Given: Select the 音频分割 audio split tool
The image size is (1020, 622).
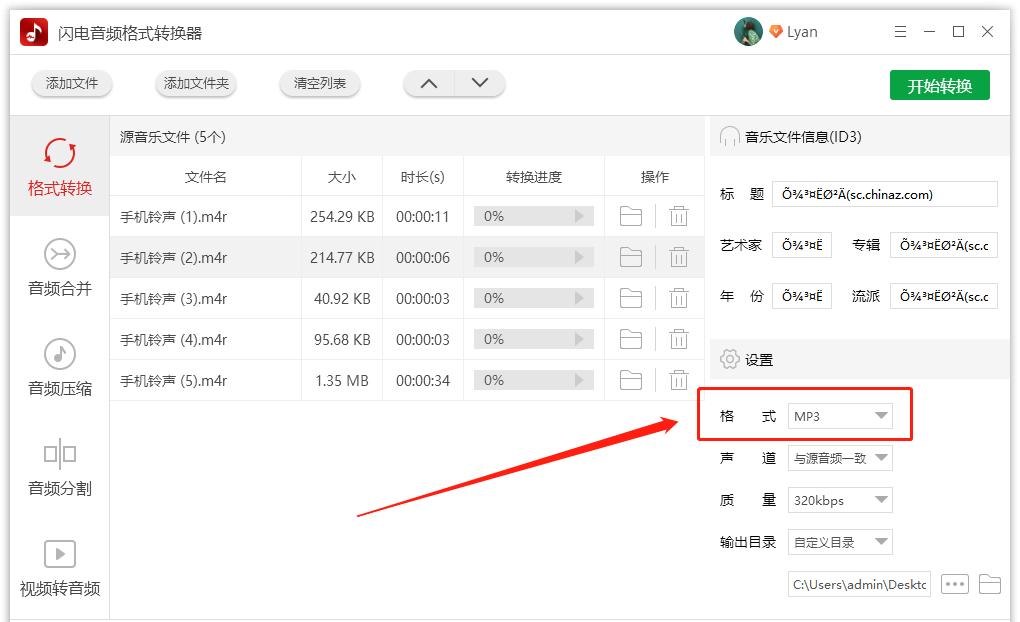Looking at the screenshot, I should pos(59,468).
